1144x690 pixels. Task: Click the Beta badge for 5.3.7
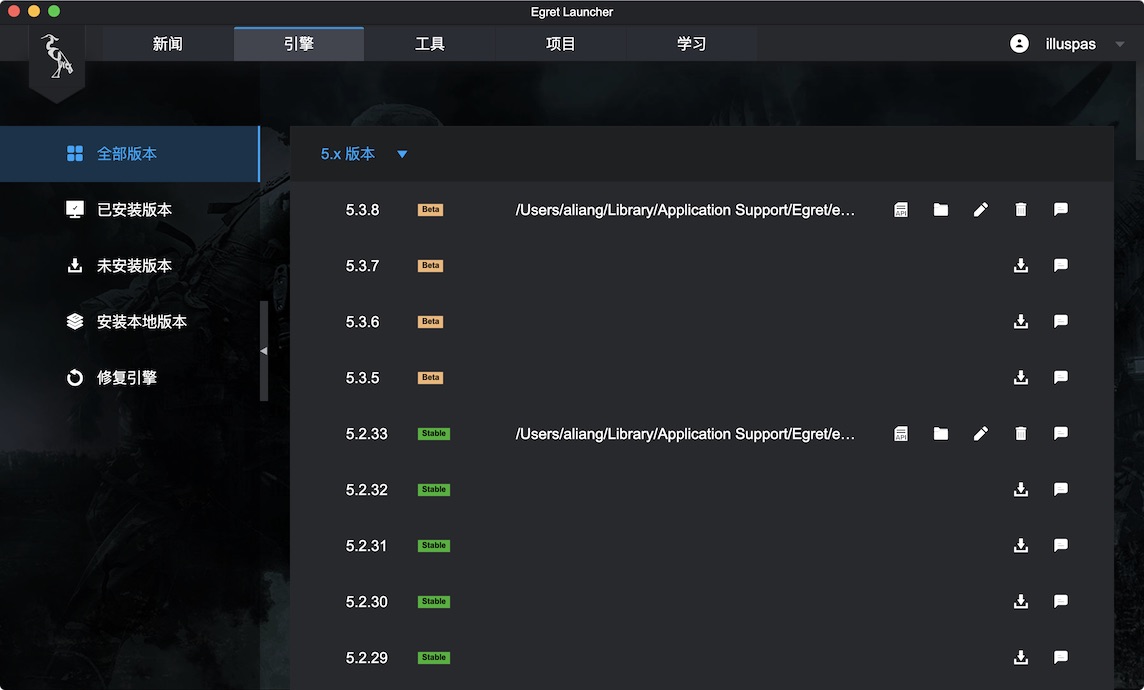click(x=430, y=265)
